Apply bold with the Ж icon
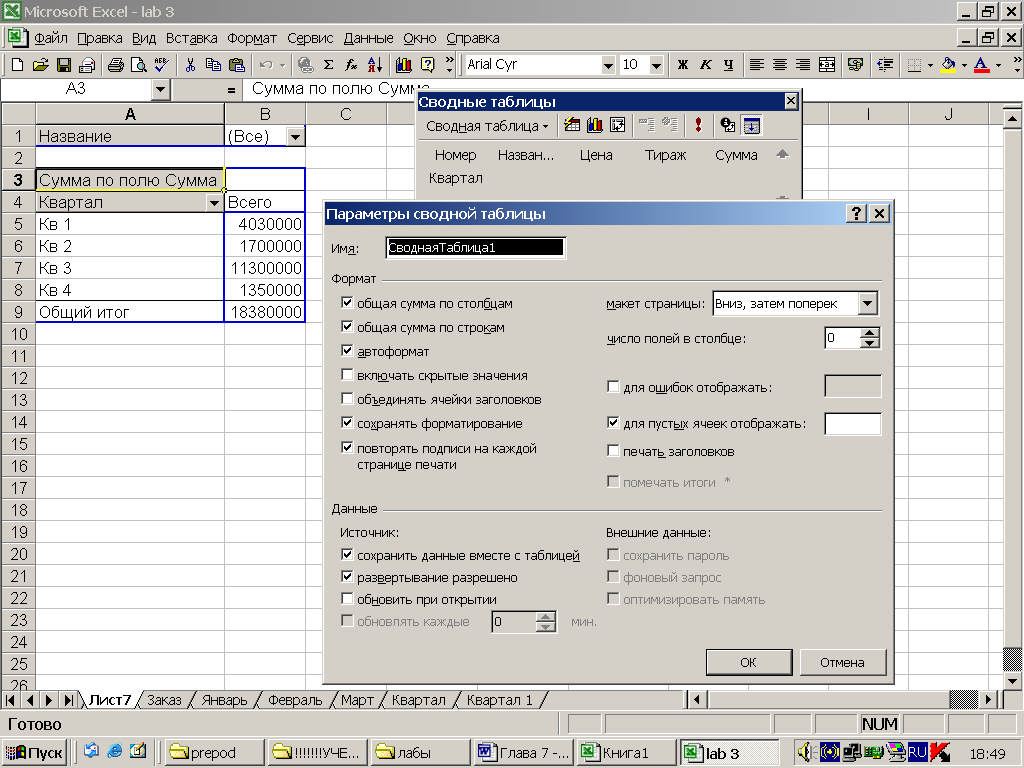Viewport: 1024px width, 768px height. click(682, 65)
